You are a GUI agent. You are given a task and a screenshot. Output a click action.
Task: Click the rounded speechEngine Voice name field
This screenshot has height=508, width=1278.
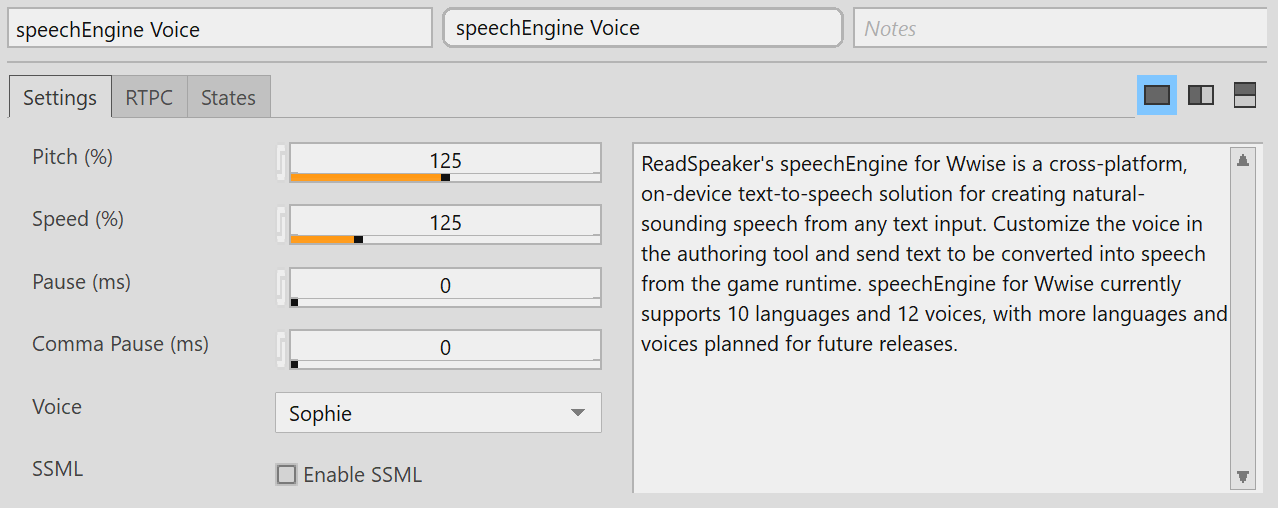tap(642, 29)
